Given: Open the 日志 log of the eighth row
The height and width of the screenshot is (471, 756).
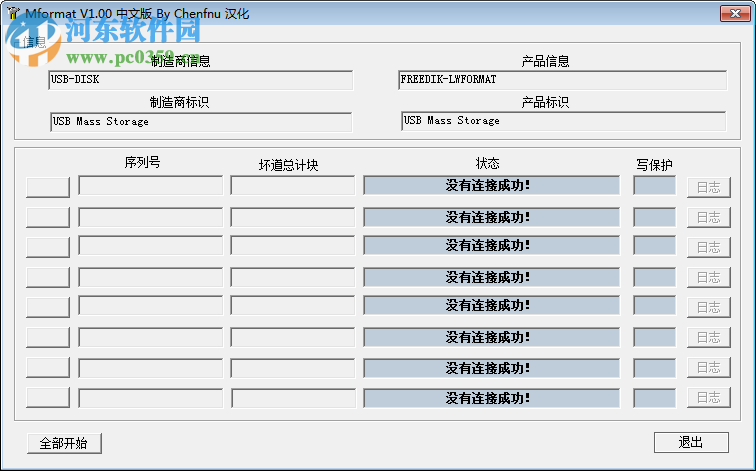Looking at the screenshot, I should click(x=709, y=398).
